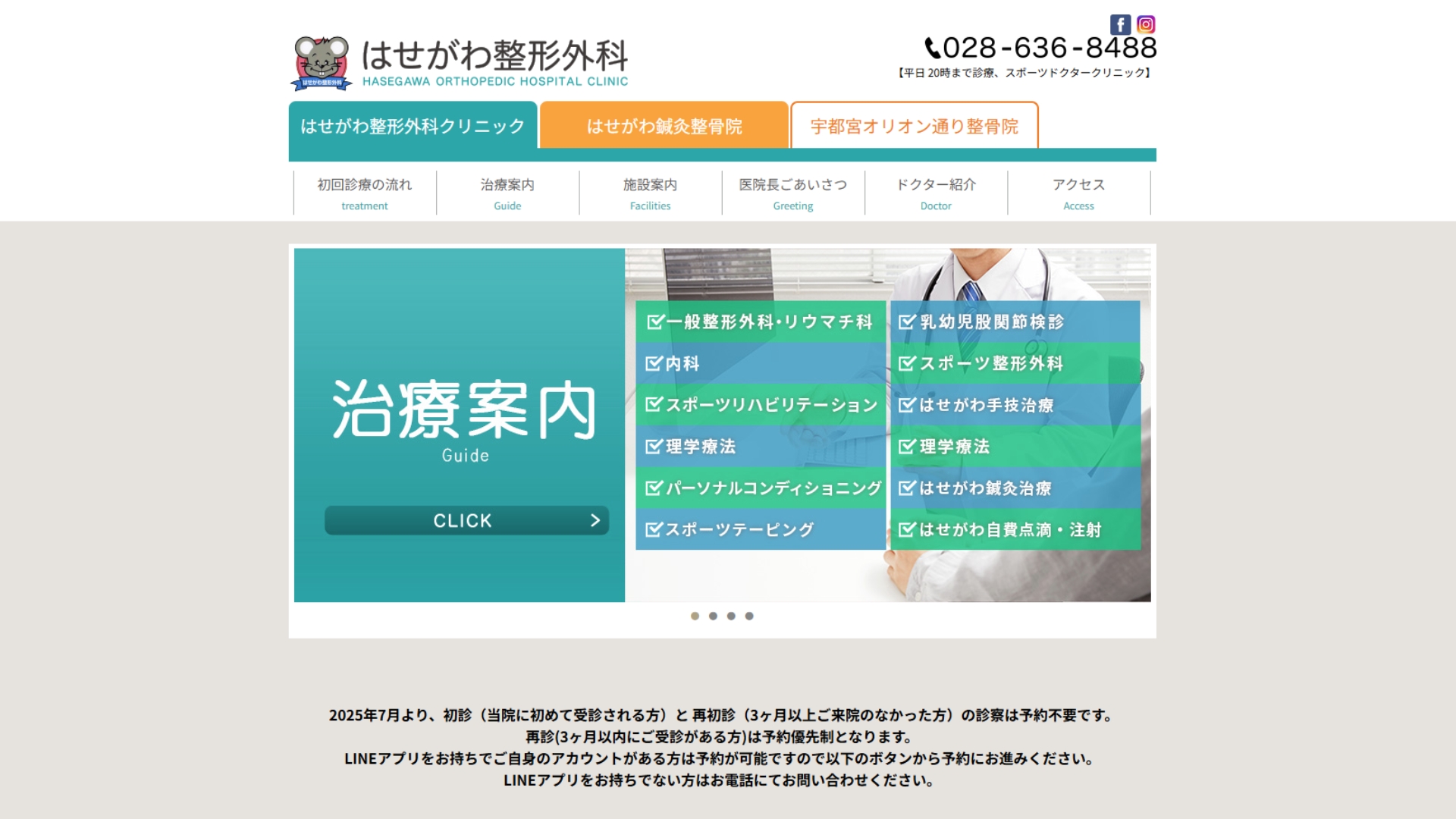The height and width of the screenshot is (819, 1456).
Task: Open the ドクター紹介 page
Action: point(936,192)
